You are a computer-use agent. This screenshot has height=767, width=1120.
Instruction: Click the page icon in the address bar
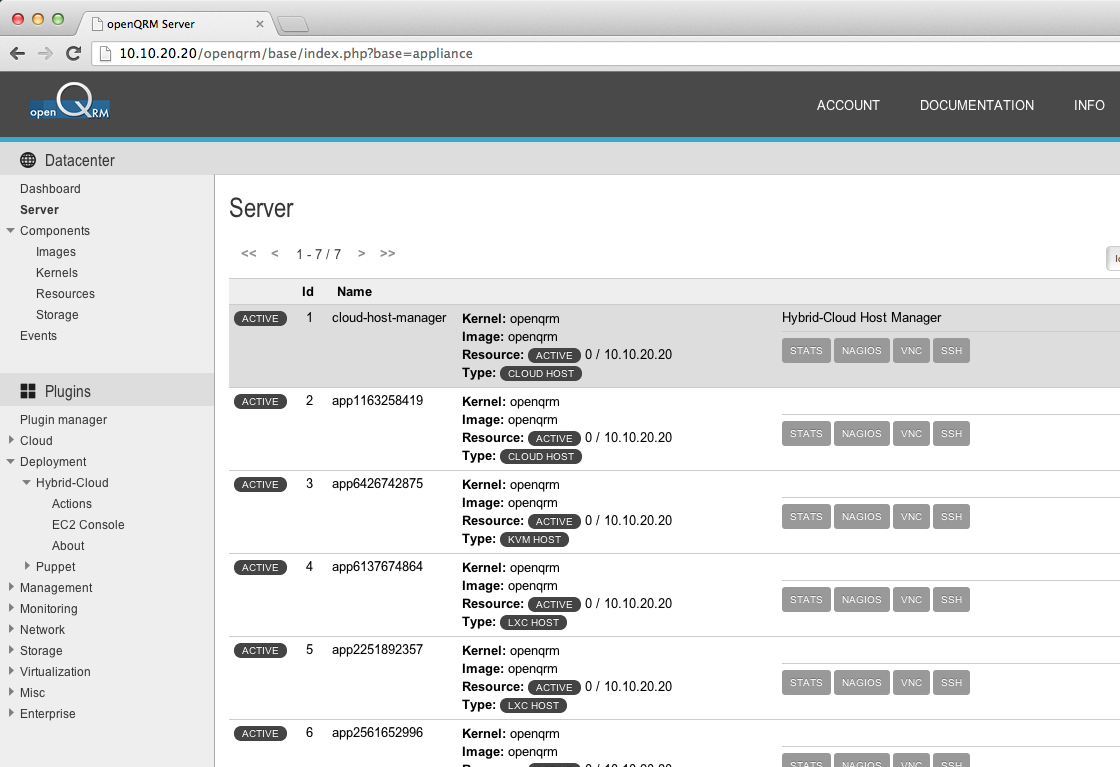pos(104,54)
